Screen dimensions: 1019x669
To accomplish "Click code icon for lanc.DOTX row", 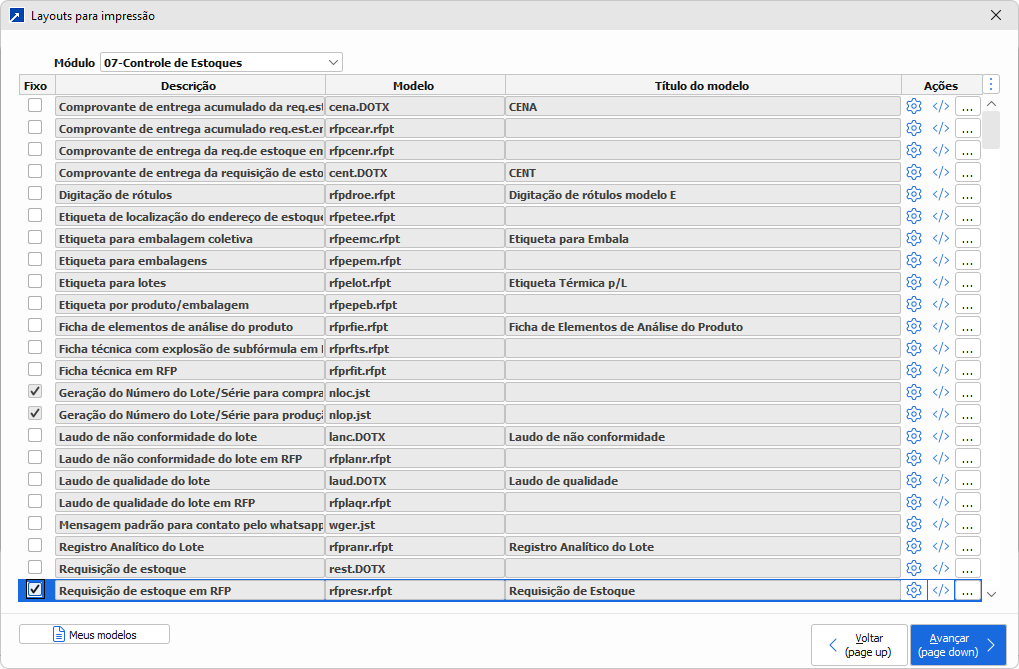I will [x=940, y=436].
